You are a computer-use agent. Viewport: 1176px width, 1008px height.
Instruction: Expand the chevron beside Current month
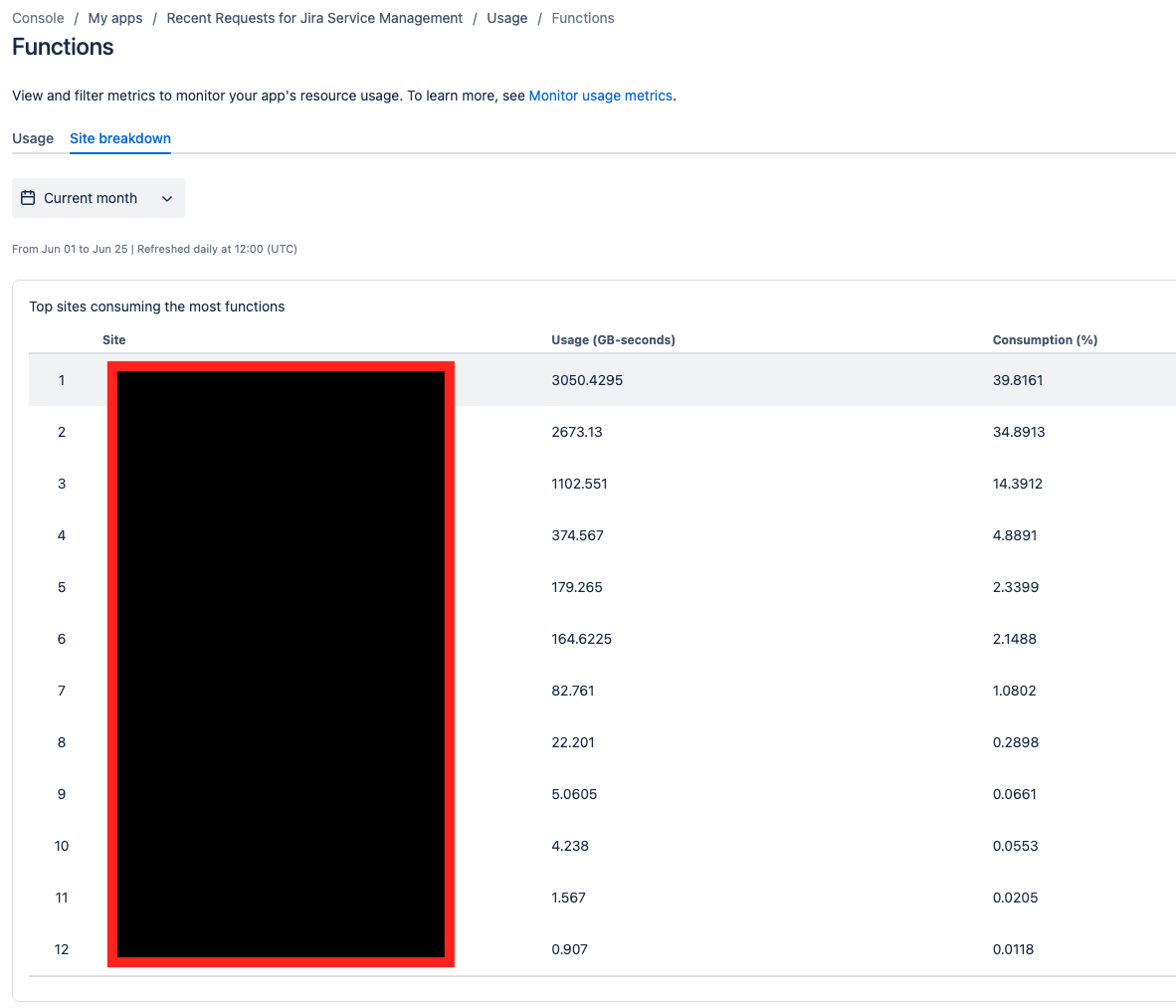(x=166, y=199)
